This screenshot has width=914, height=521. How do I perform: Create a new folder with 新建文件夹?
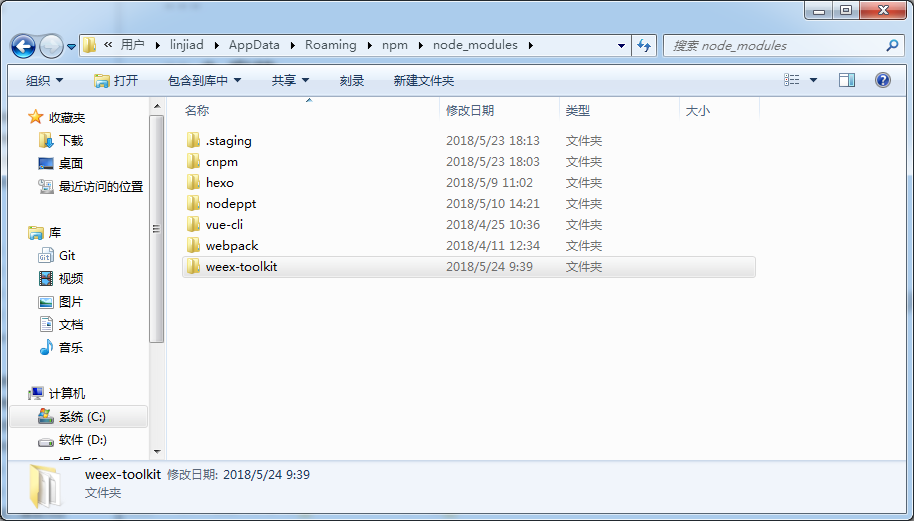(424, 80)
